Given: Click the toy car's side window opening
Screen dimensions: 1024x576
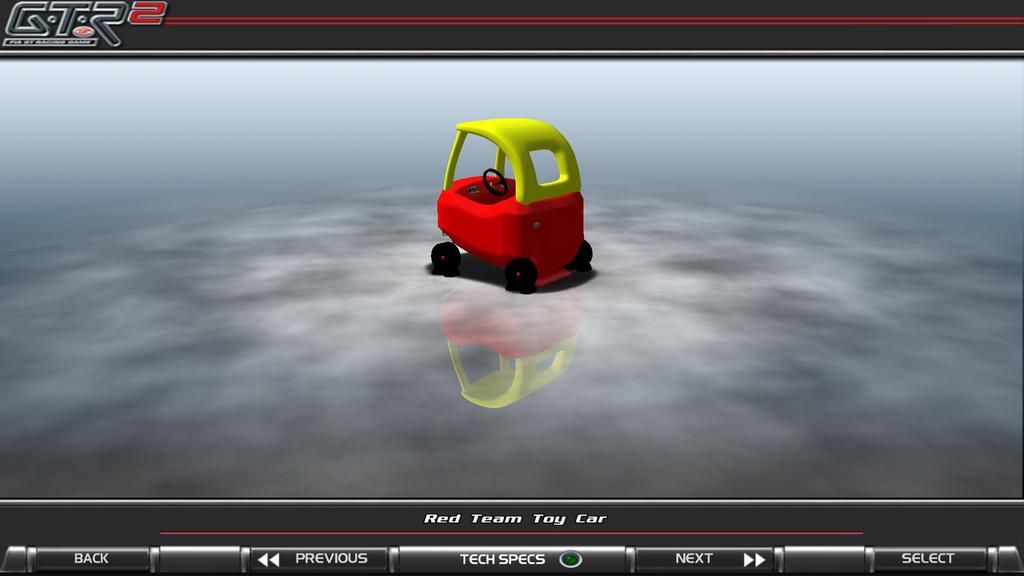Looking at the screenshot, I should coord(545,169).
